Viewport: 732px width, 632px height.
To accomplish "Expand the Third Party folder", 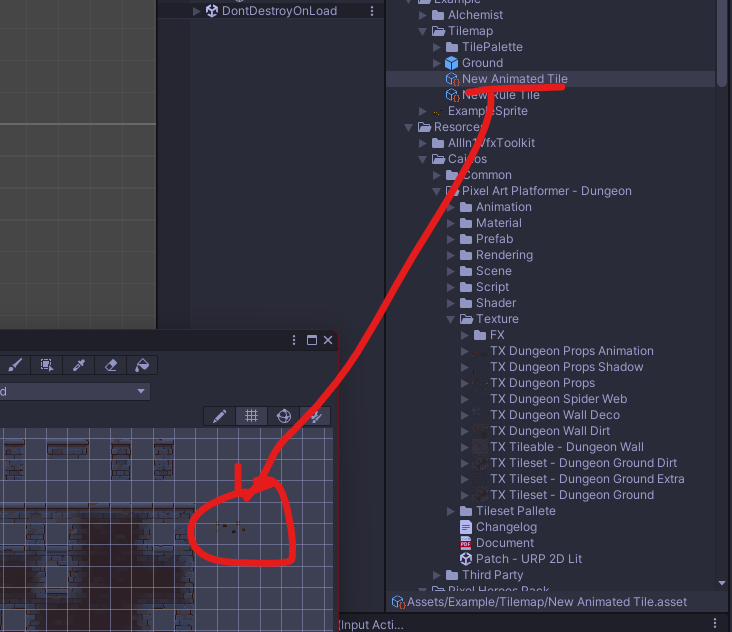I will (x=436, y=575).
